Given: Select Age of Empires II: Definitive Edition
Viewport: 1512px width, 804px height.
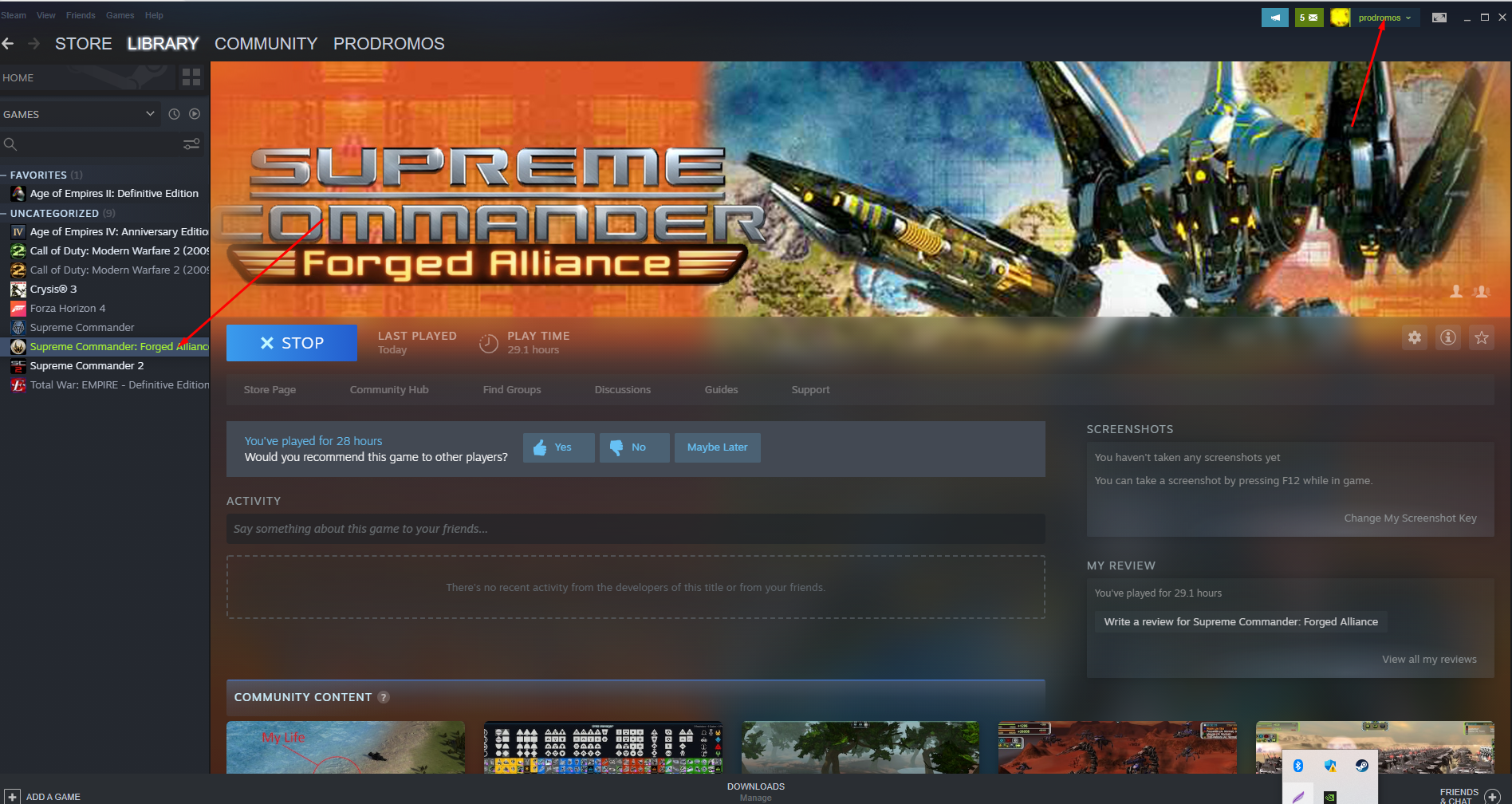Looking at the screenshot, I should (104, 193).
